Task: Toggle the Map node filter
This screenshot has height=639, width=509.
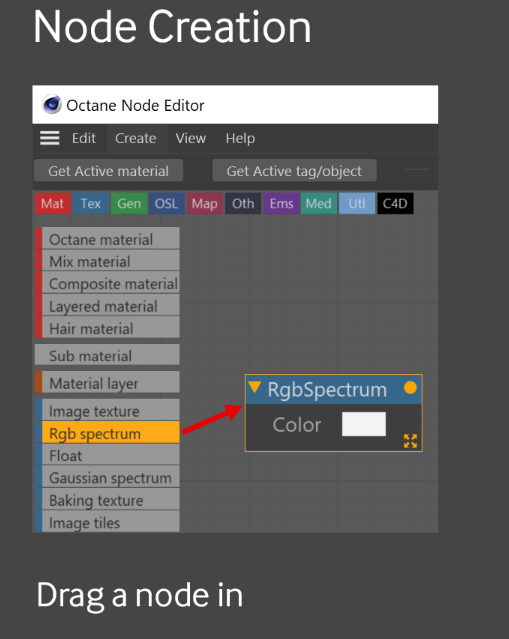Action: [205, 203]
